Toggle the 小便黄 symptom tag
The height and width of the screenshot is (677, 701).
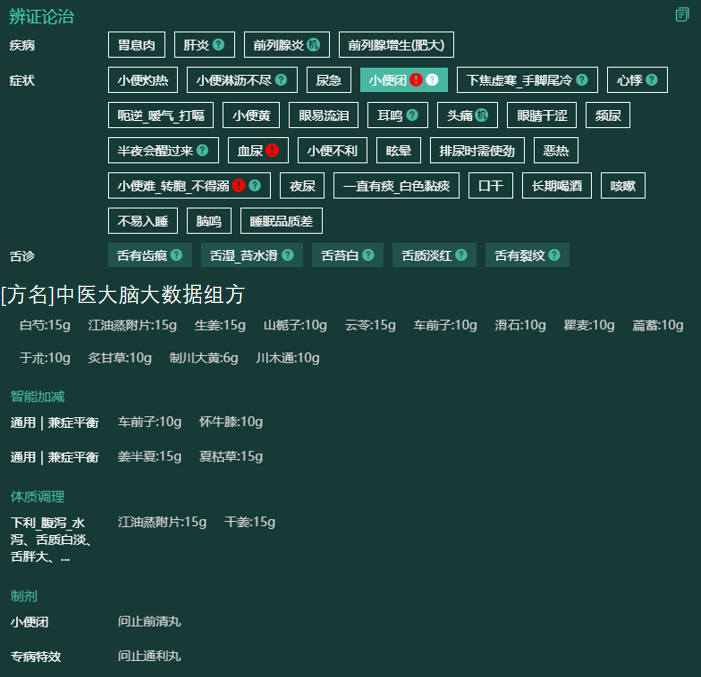(x=251, y=115)
